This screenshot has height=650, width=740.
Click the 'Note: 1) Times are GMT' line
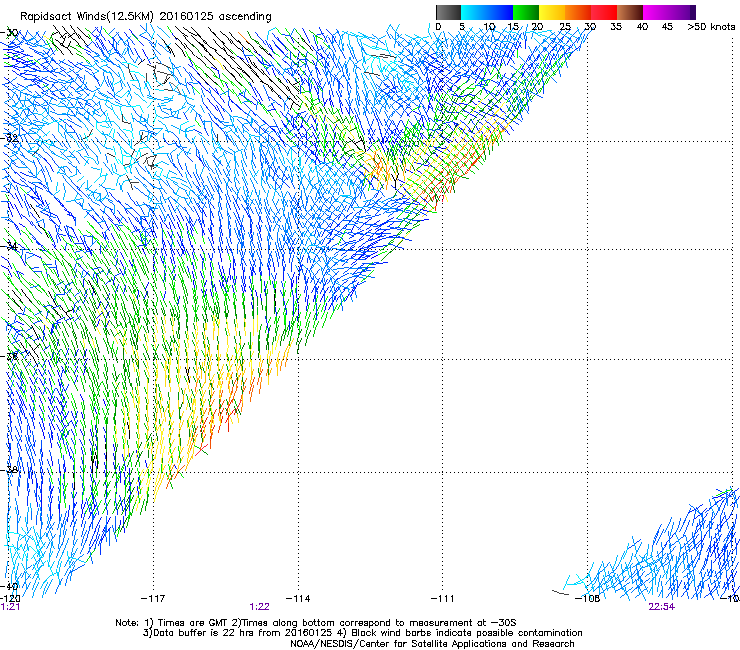(316, 623)
